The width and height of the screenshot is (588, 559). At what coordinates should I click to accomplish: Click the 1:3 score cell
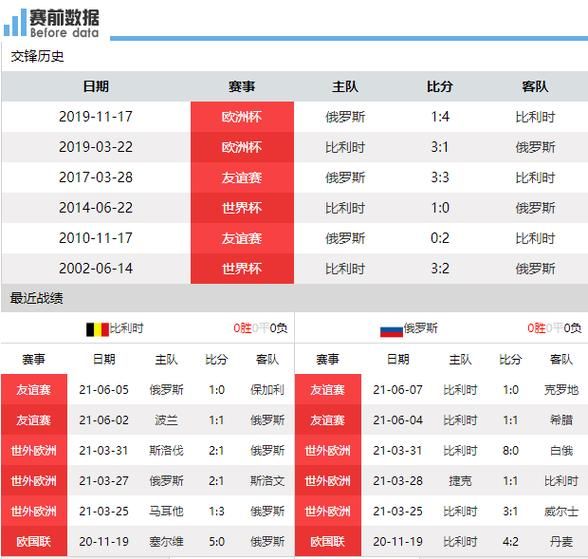pos(216,511)
